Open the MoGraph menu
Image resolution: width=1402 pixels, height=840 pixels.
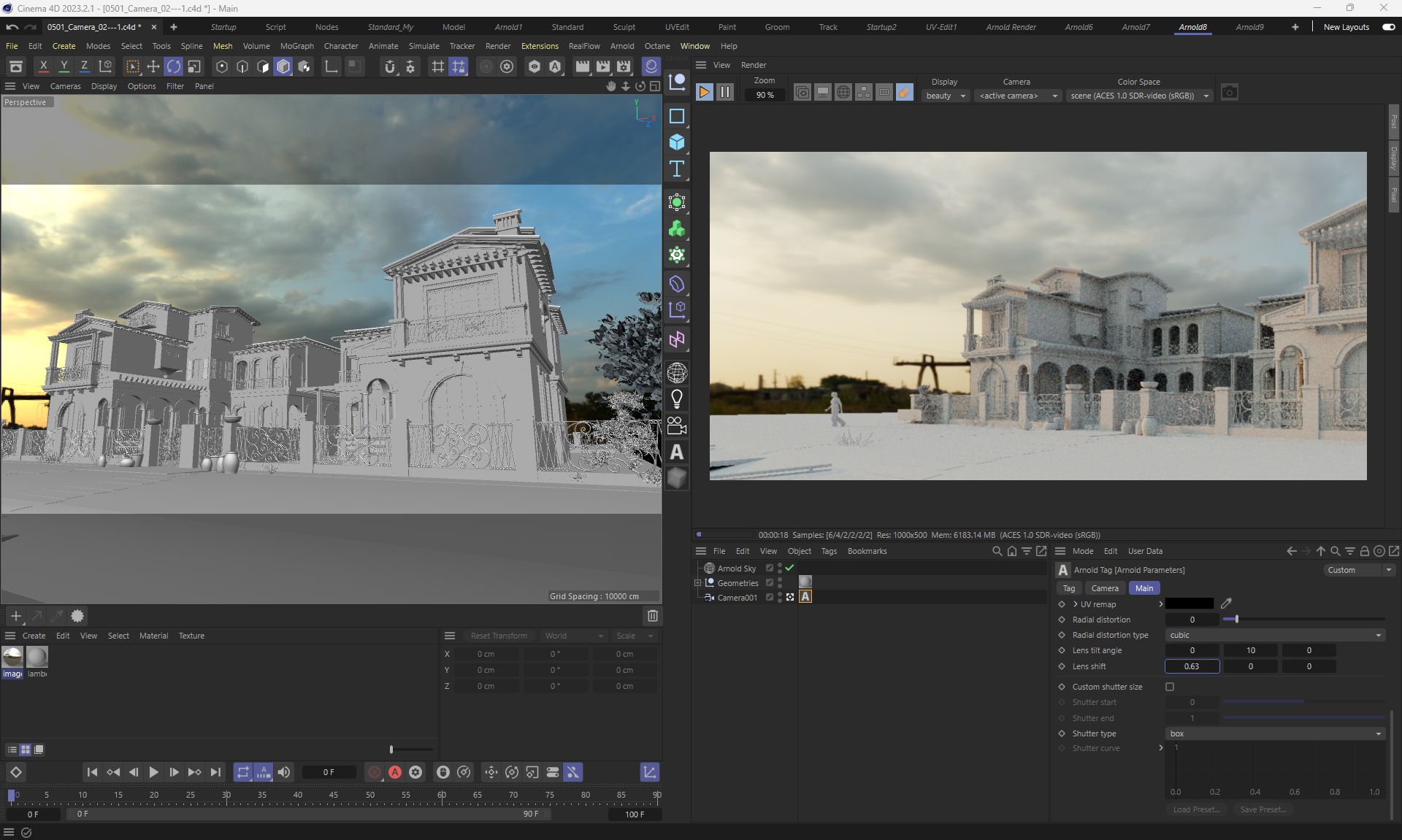tap(296, 46)
